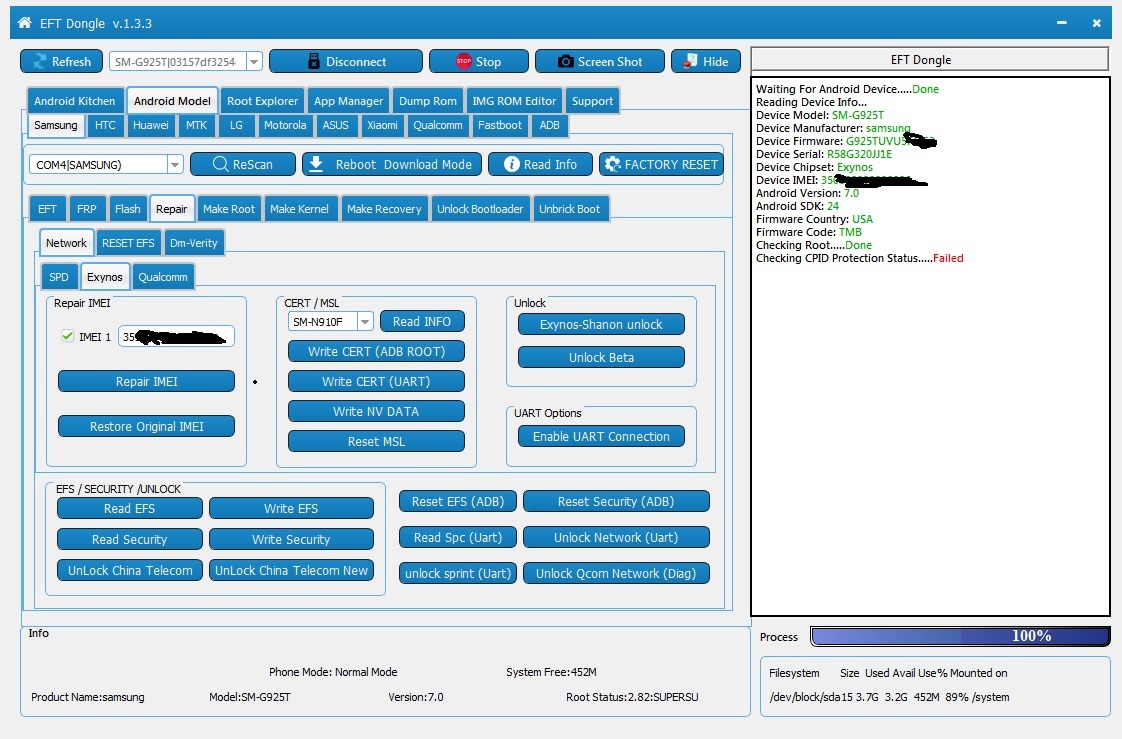
Task: Click the red Stop button
Action: [479, 62]
